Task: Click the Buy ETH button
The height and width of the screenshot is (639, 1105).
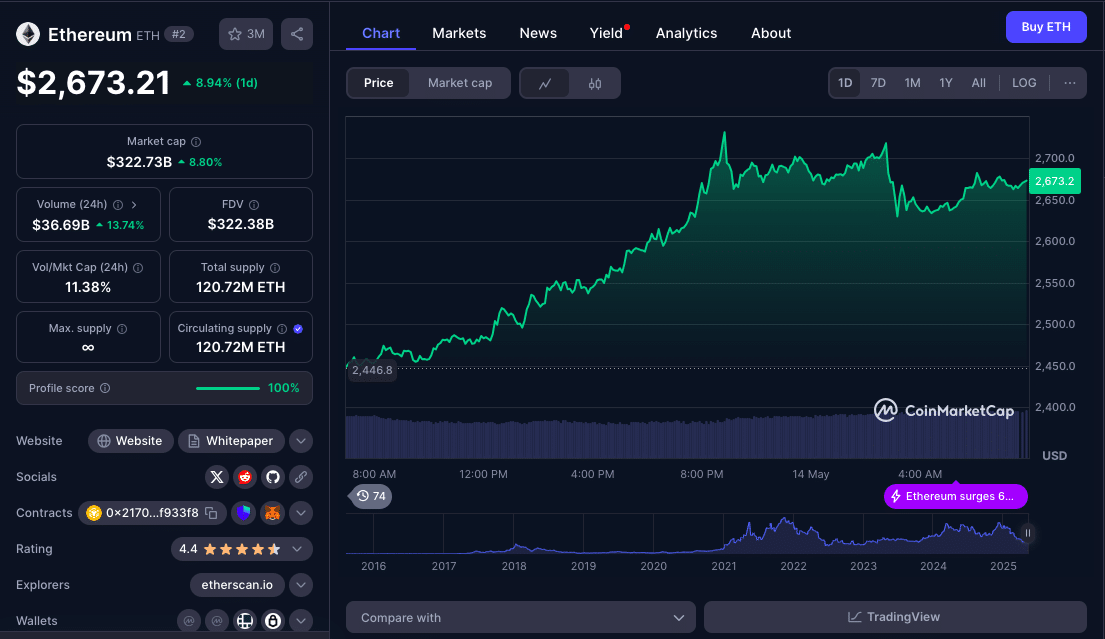Action: 1045,27
